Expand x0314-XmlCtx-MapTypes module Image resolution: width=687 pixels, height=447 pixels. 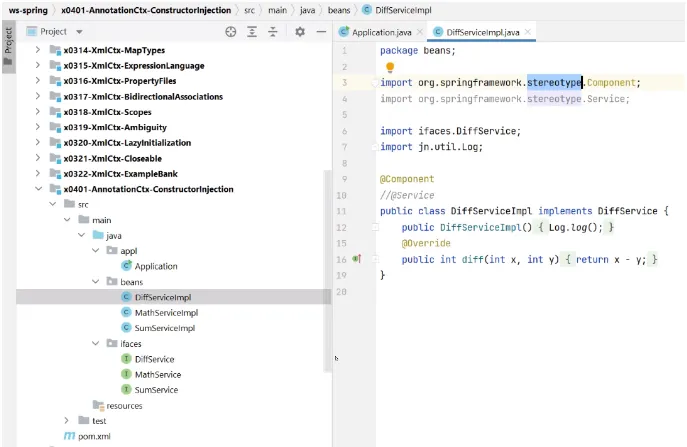[x=38, y=50]
